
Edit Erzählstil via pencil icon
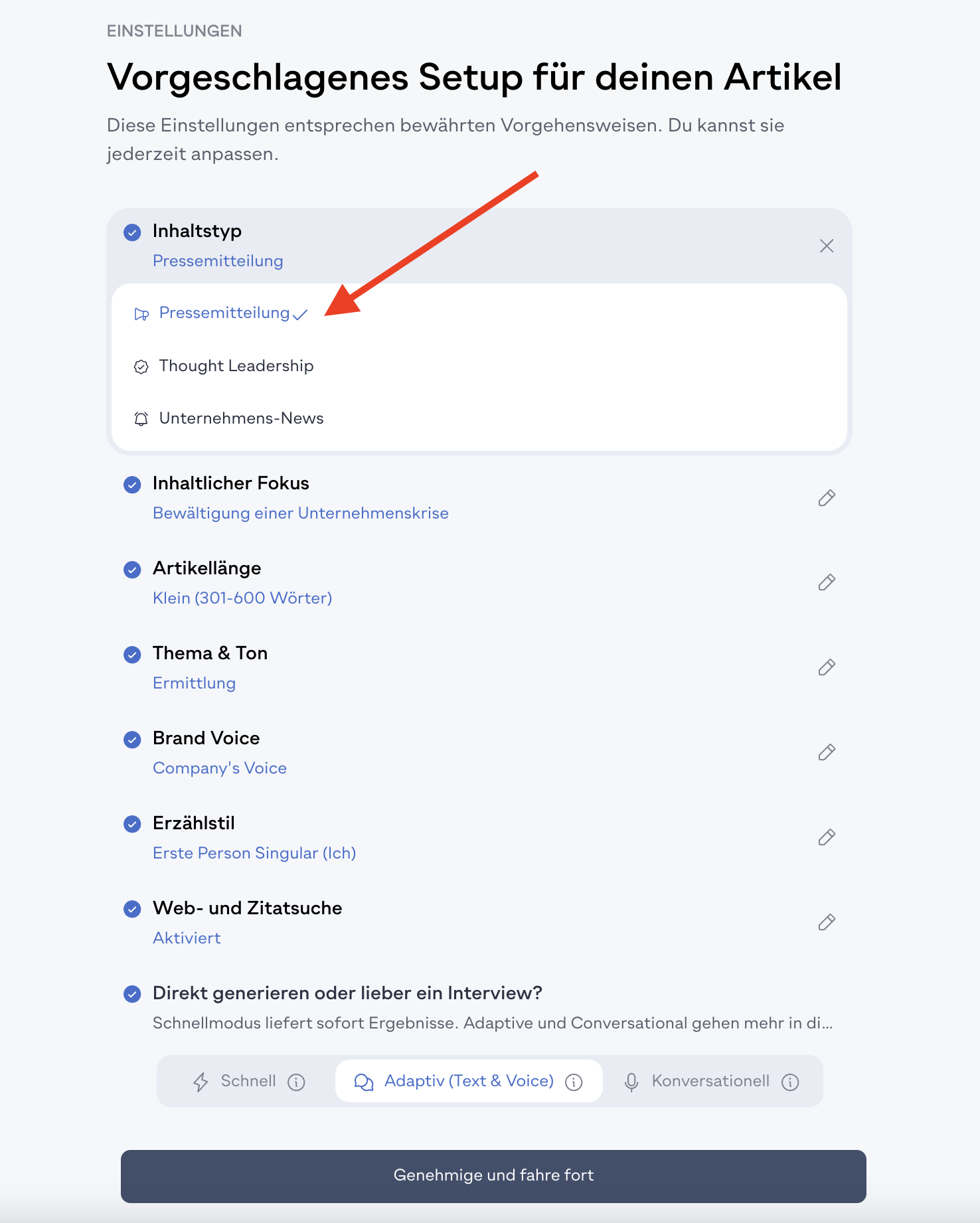(827, 838)
